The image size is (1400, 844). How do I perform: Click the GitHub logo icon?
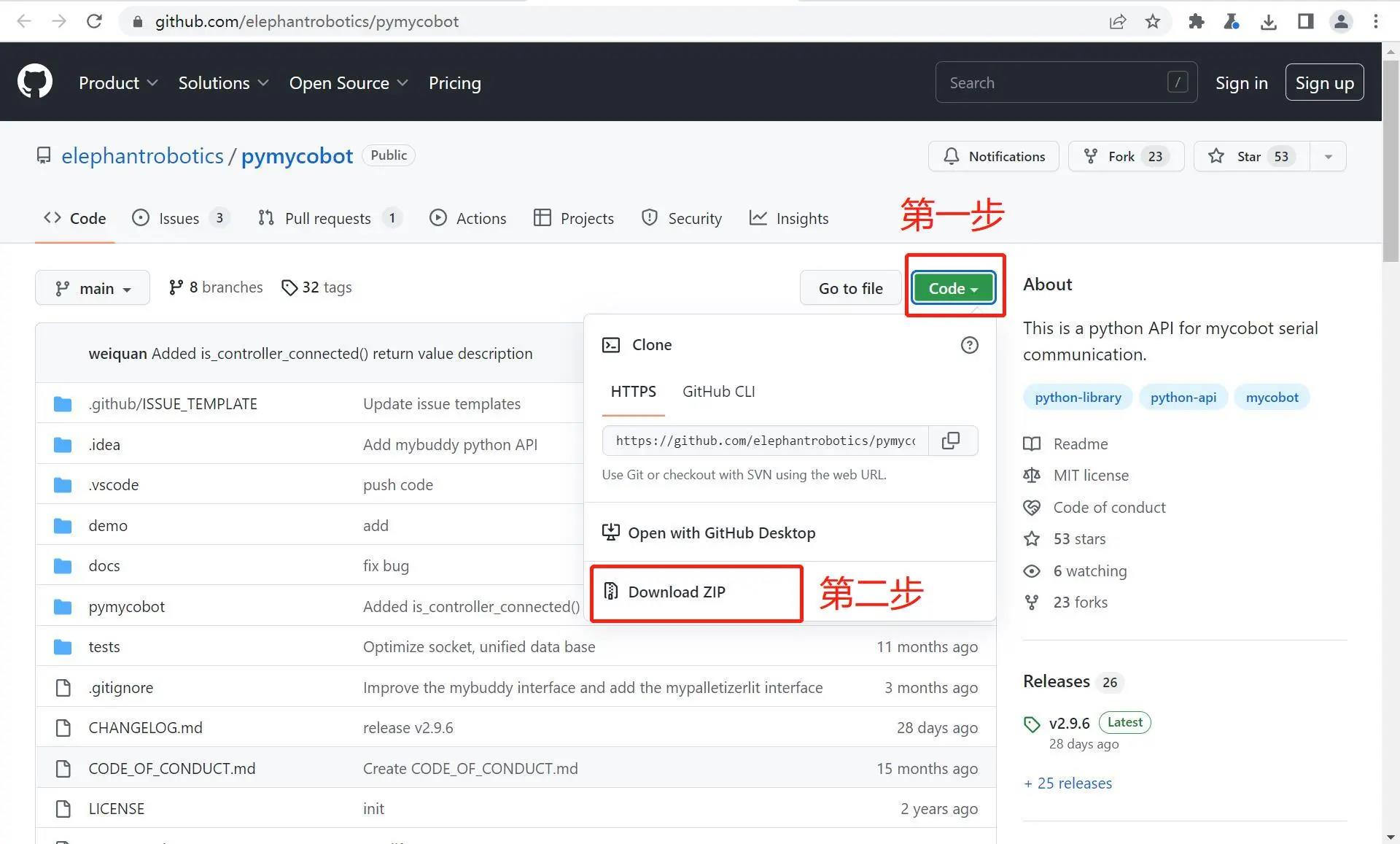pos(34,82)
